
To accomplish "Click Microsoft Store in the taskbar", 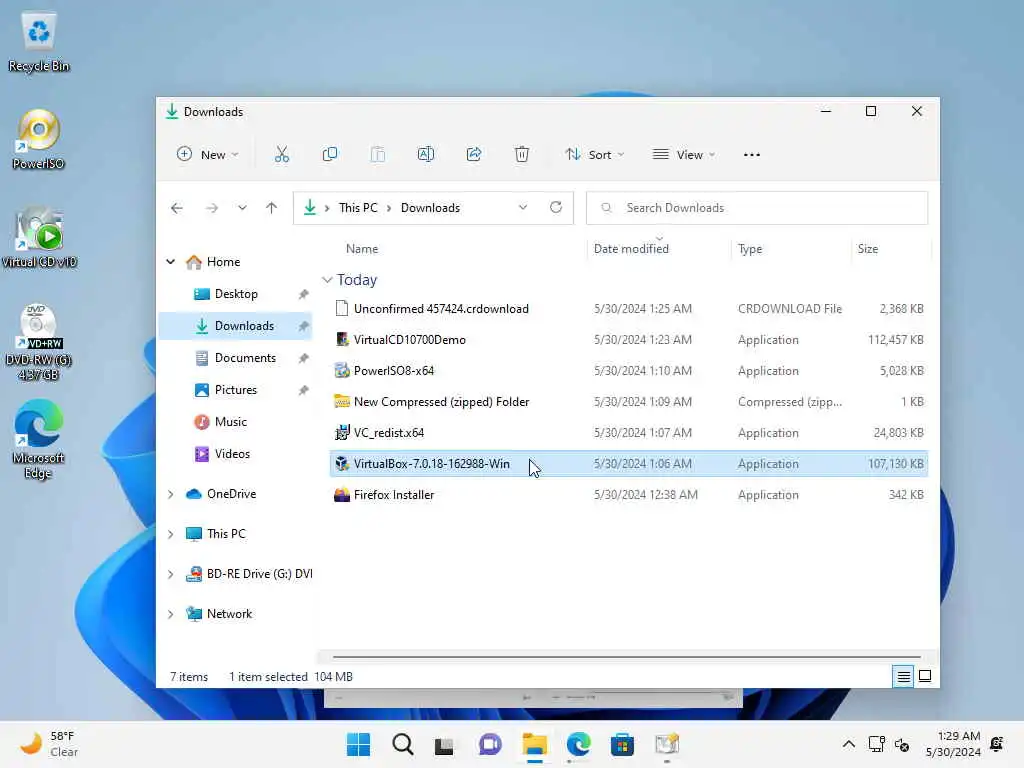I will point(622,744).
